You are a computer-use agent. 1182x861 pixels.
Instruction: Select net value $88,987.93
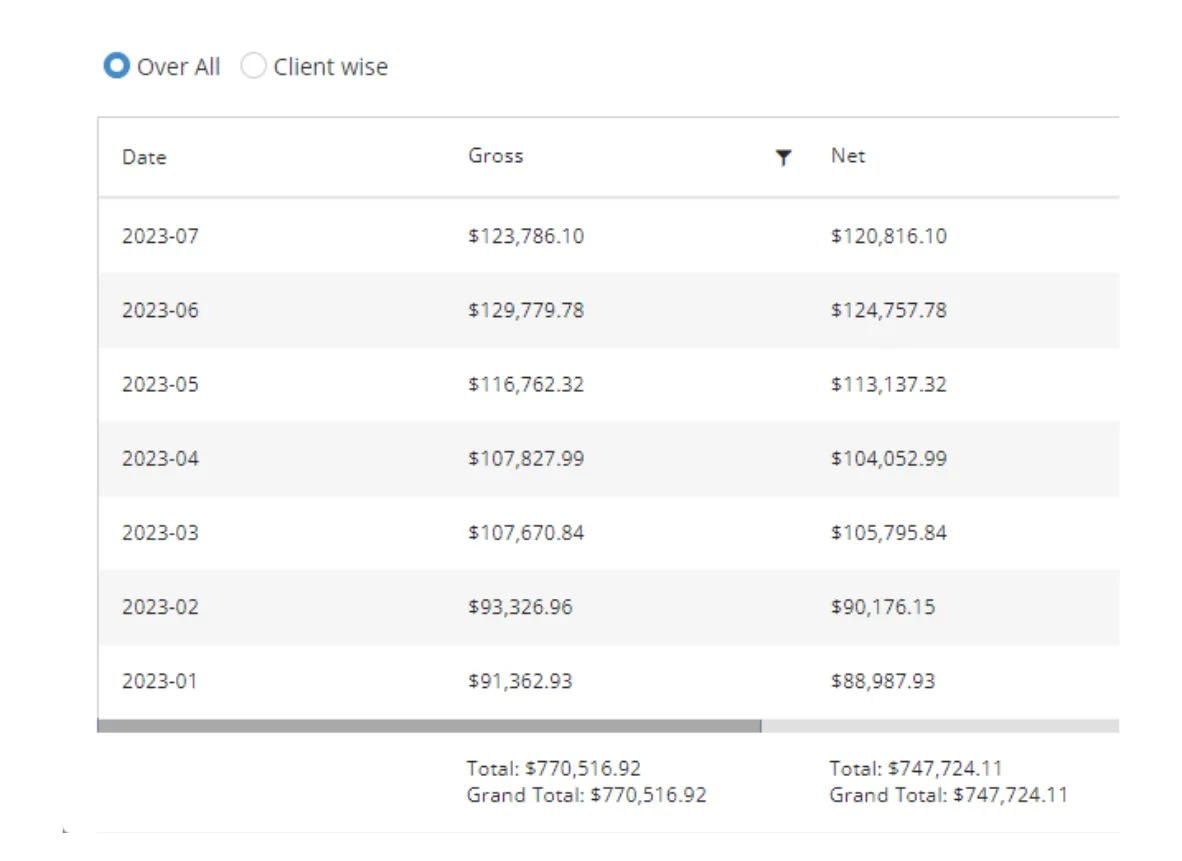pos(882,681)
